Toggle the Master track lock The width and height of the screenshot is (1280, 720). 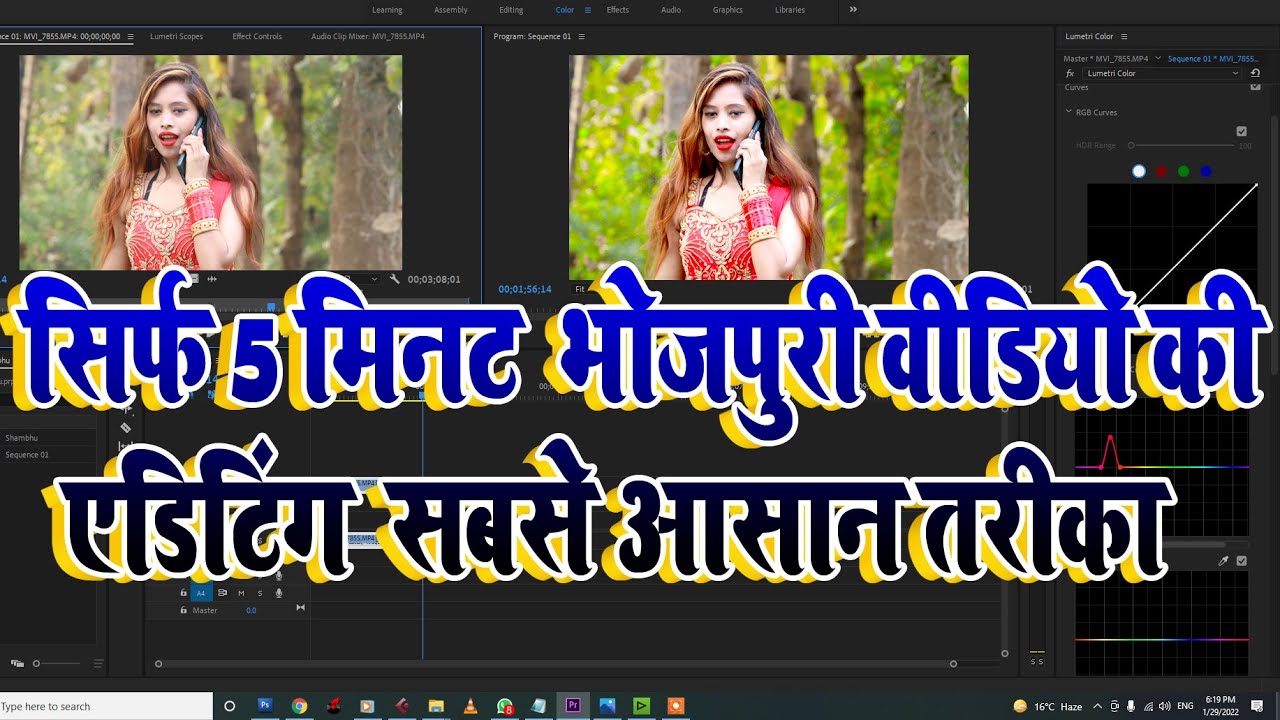click(x=183, y=610)
